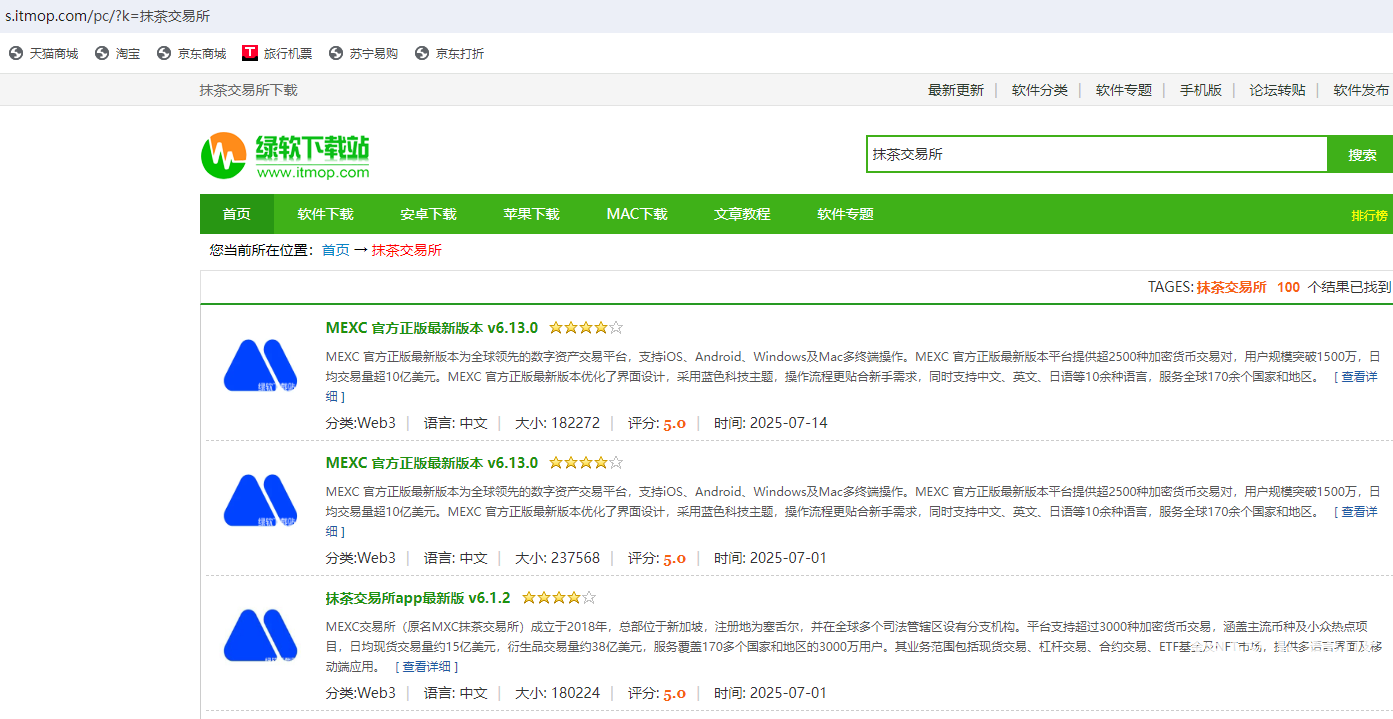1393x719 pixels.
Task: Select the 安卓下载 navigation tab
Action: (x=428, y=214)
